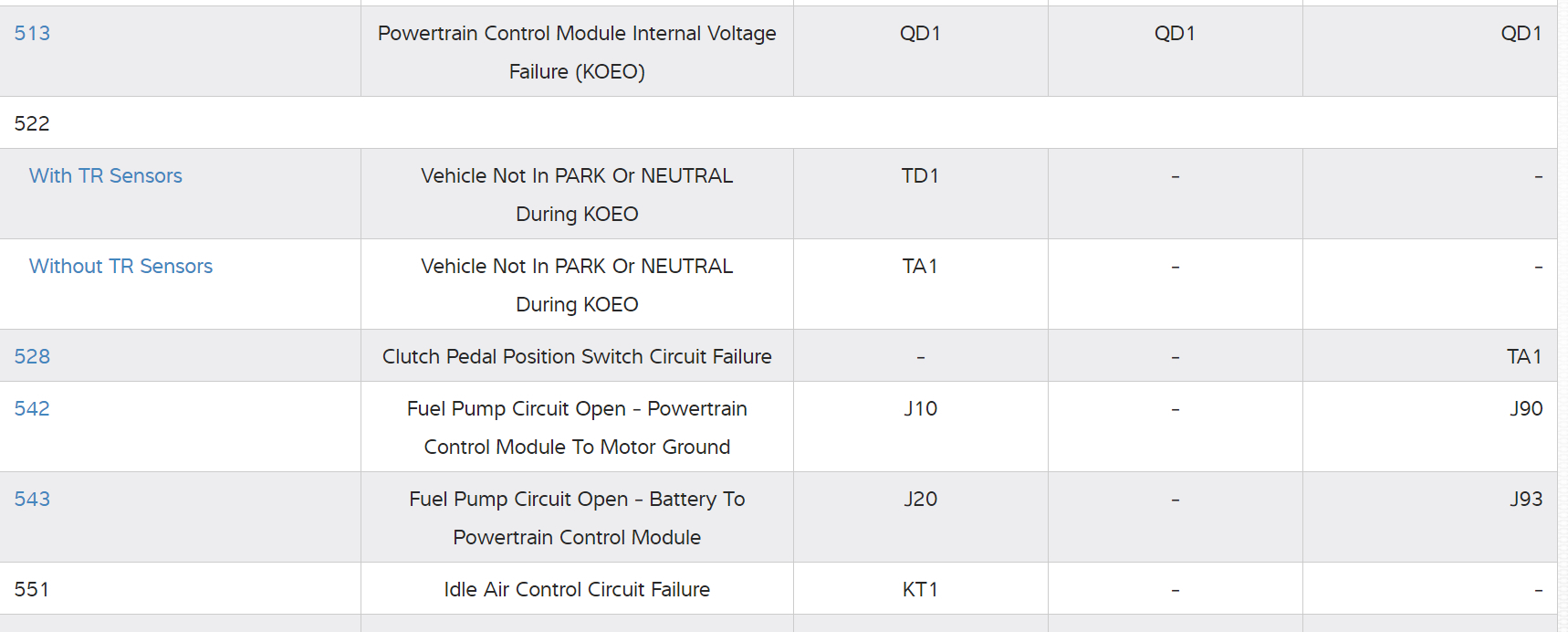Click the Fuel Pump Motor Ground description

(577, 427)
